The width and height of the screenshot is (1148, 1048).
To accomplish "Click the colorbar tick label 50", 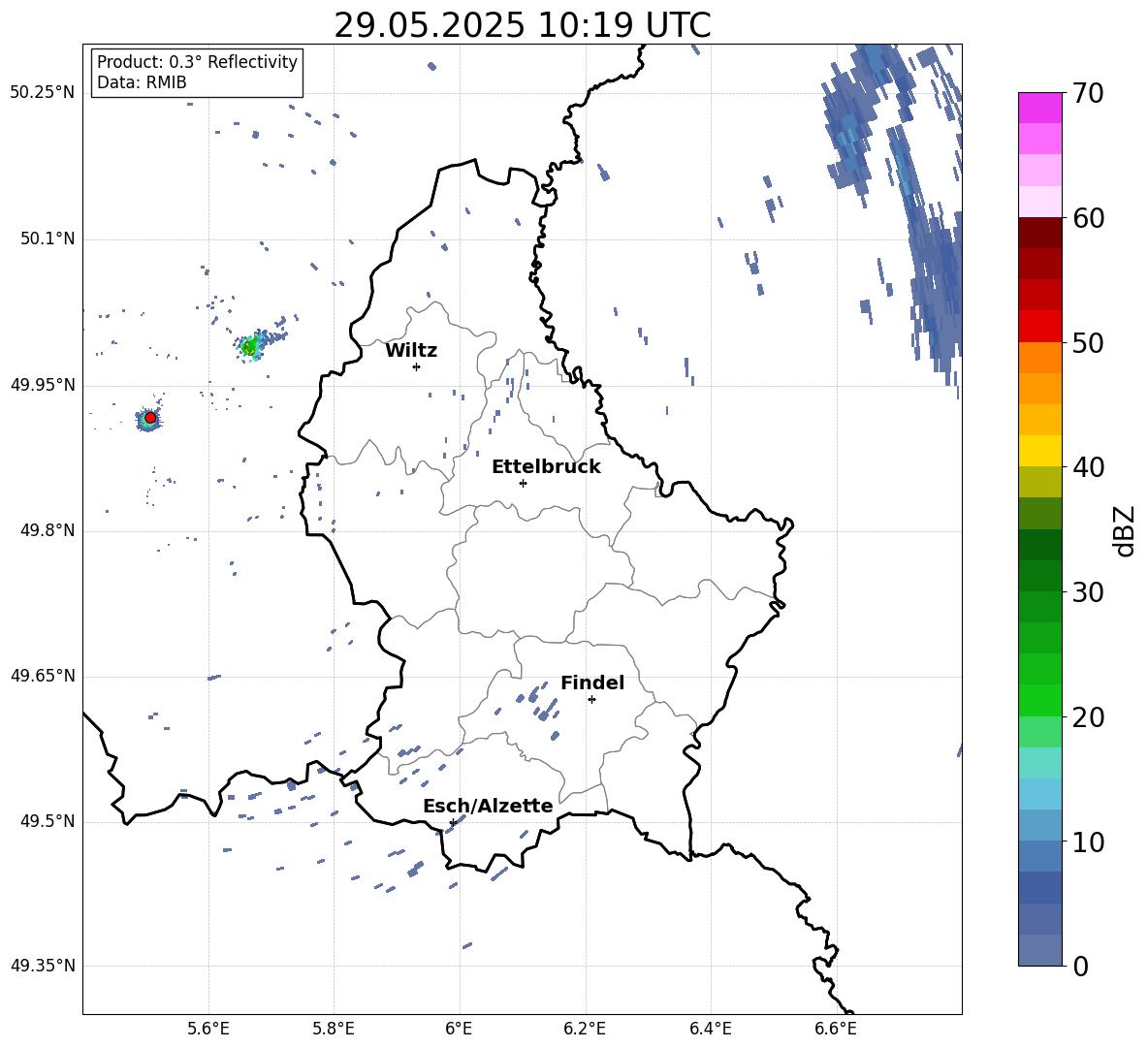I will [1088, 342].
